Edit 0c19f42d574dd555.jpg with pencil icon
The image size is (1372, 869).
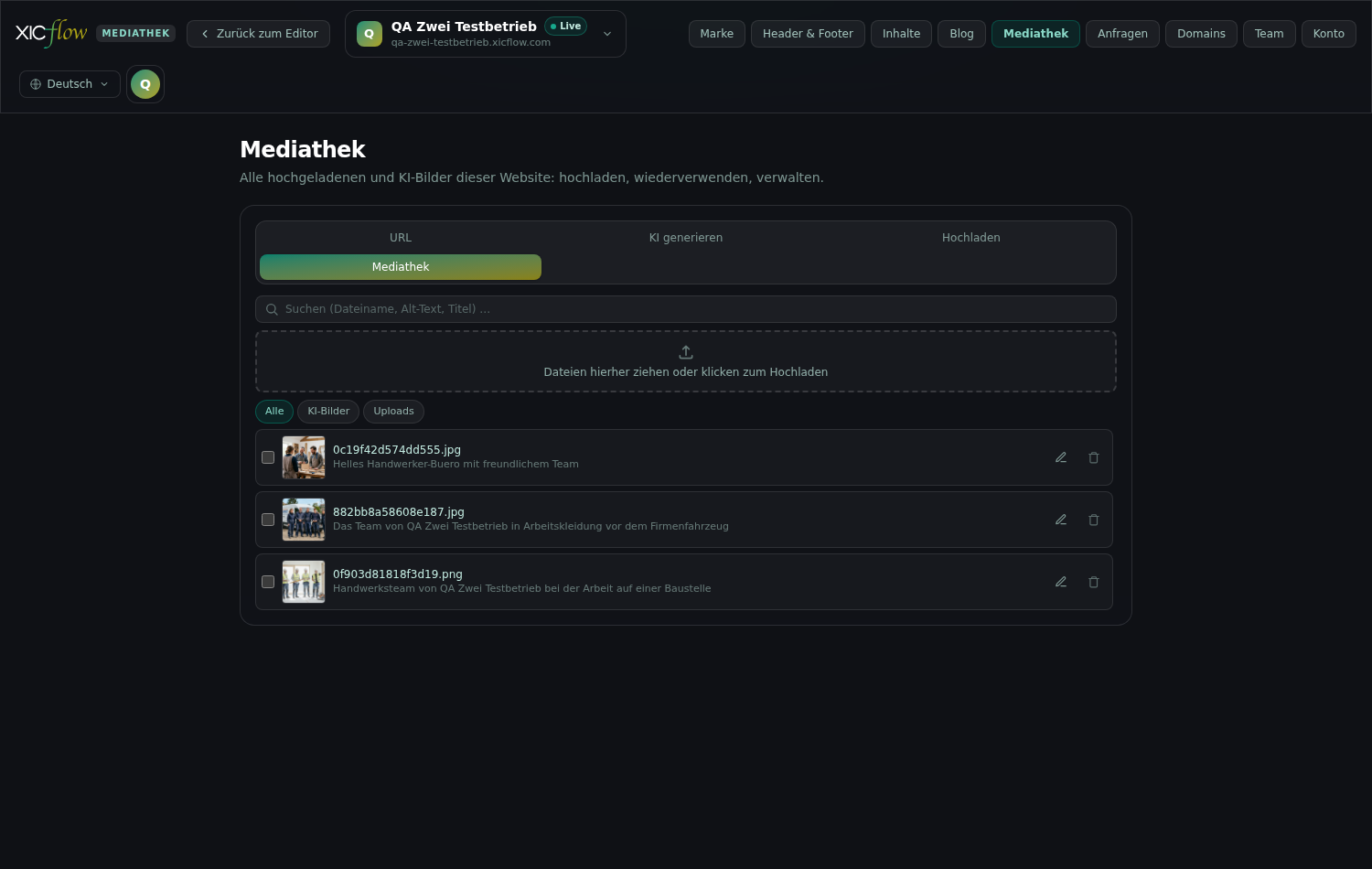point(1061,457)
